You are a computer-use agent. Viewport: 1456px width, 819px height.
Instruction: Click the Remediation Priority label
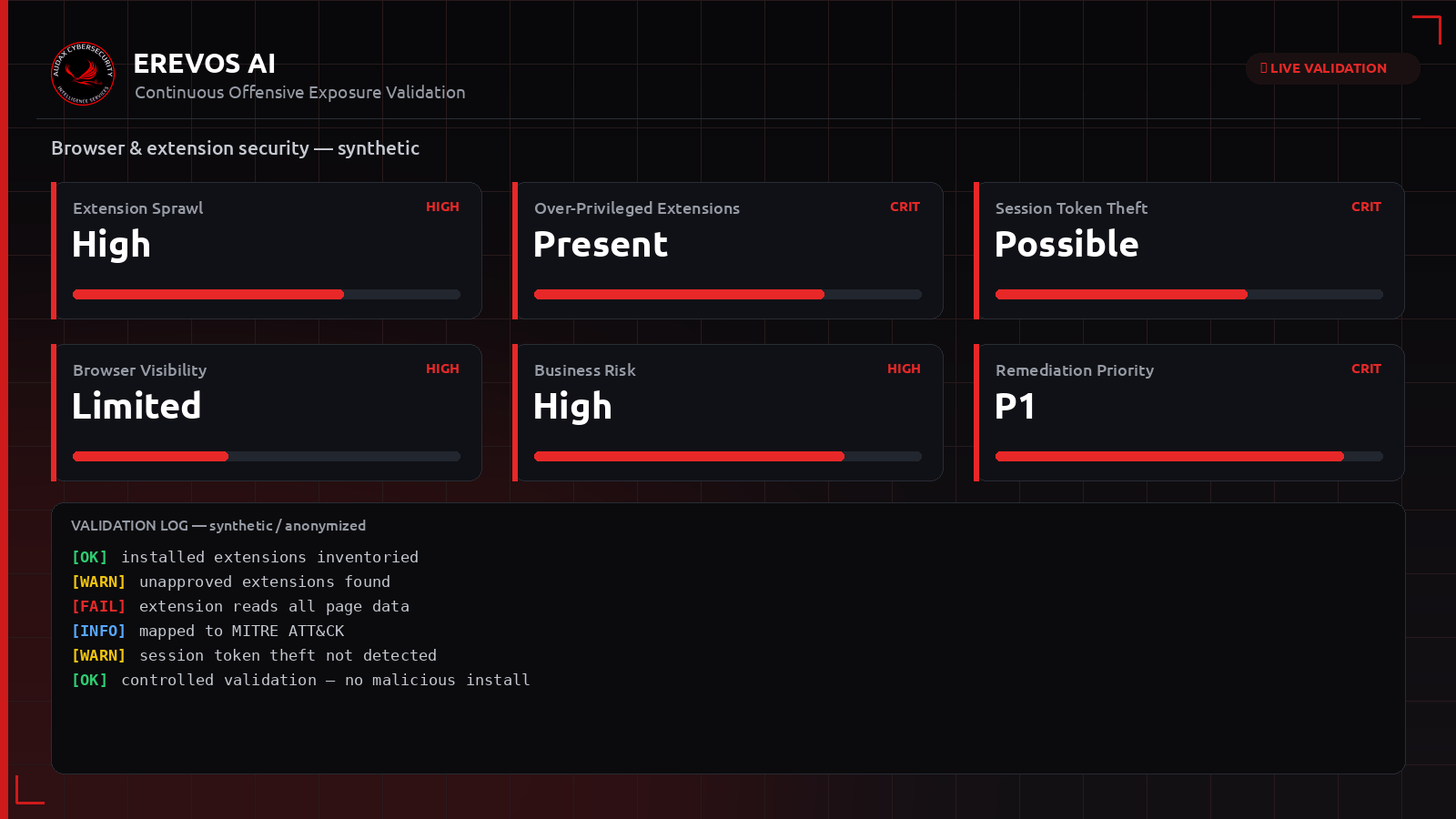click(1075, 370)
